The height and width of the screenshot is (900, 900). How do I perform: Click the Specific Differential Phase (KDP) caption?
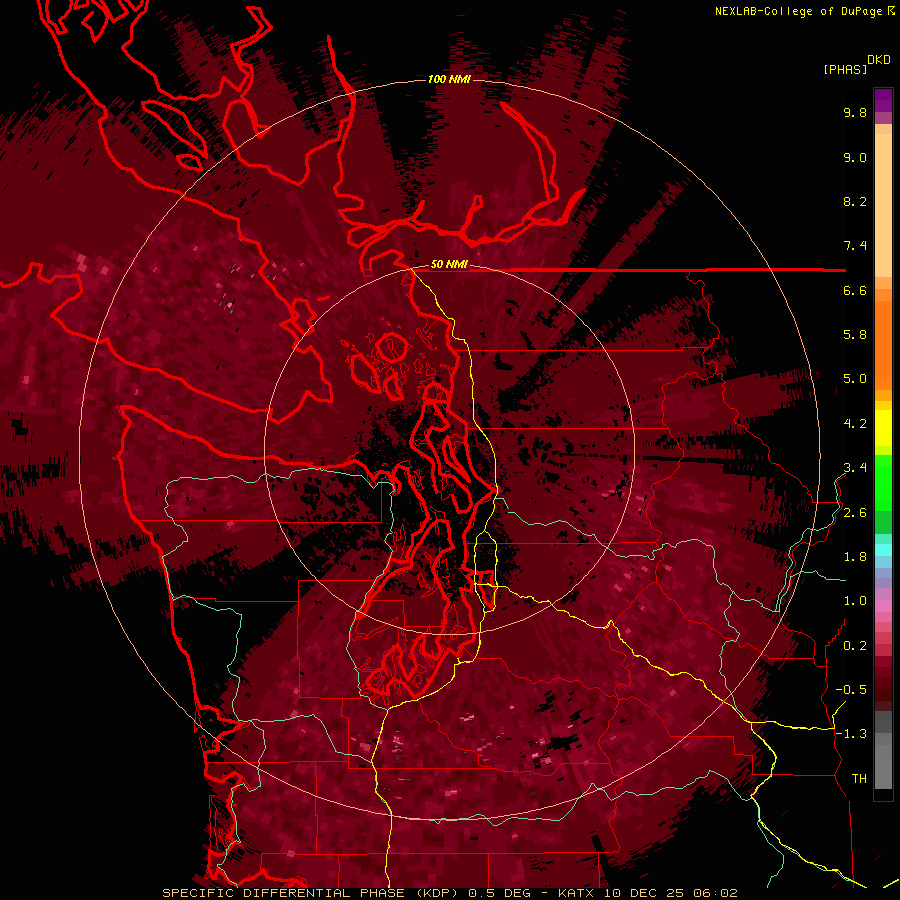pos(310,893)
